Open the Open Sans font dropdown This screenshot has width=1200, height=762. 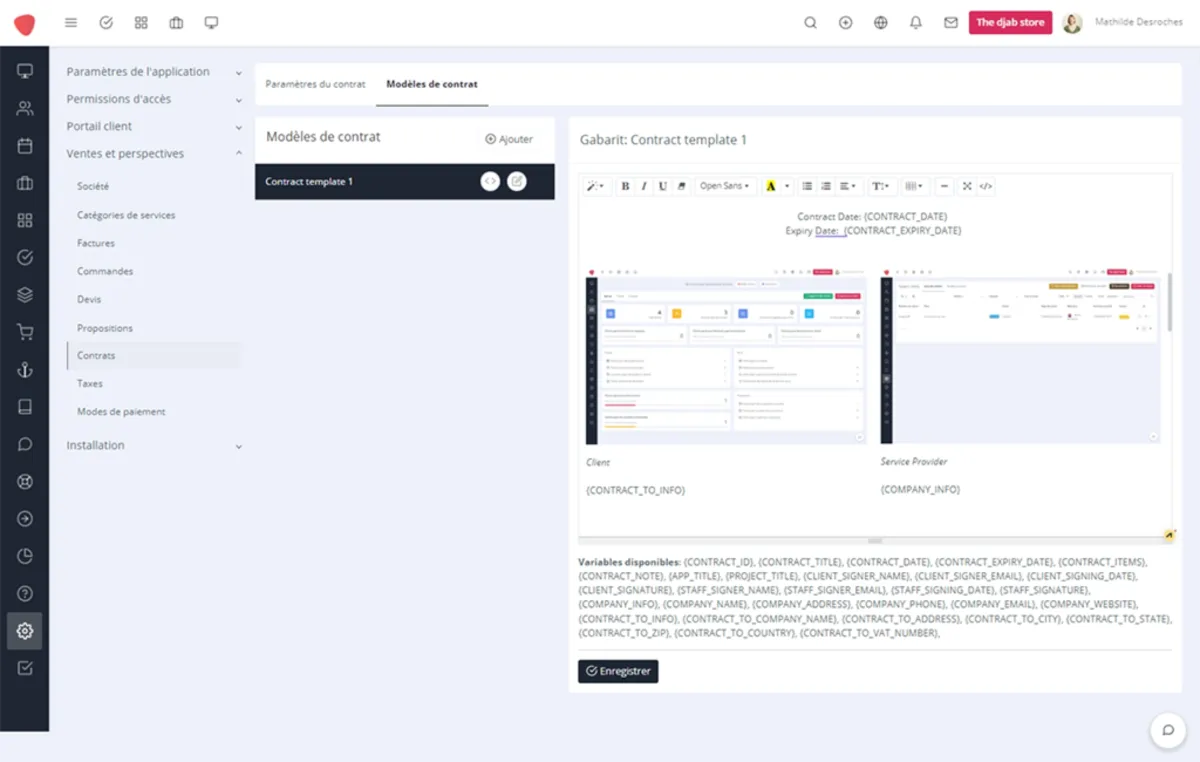(725, 186)
